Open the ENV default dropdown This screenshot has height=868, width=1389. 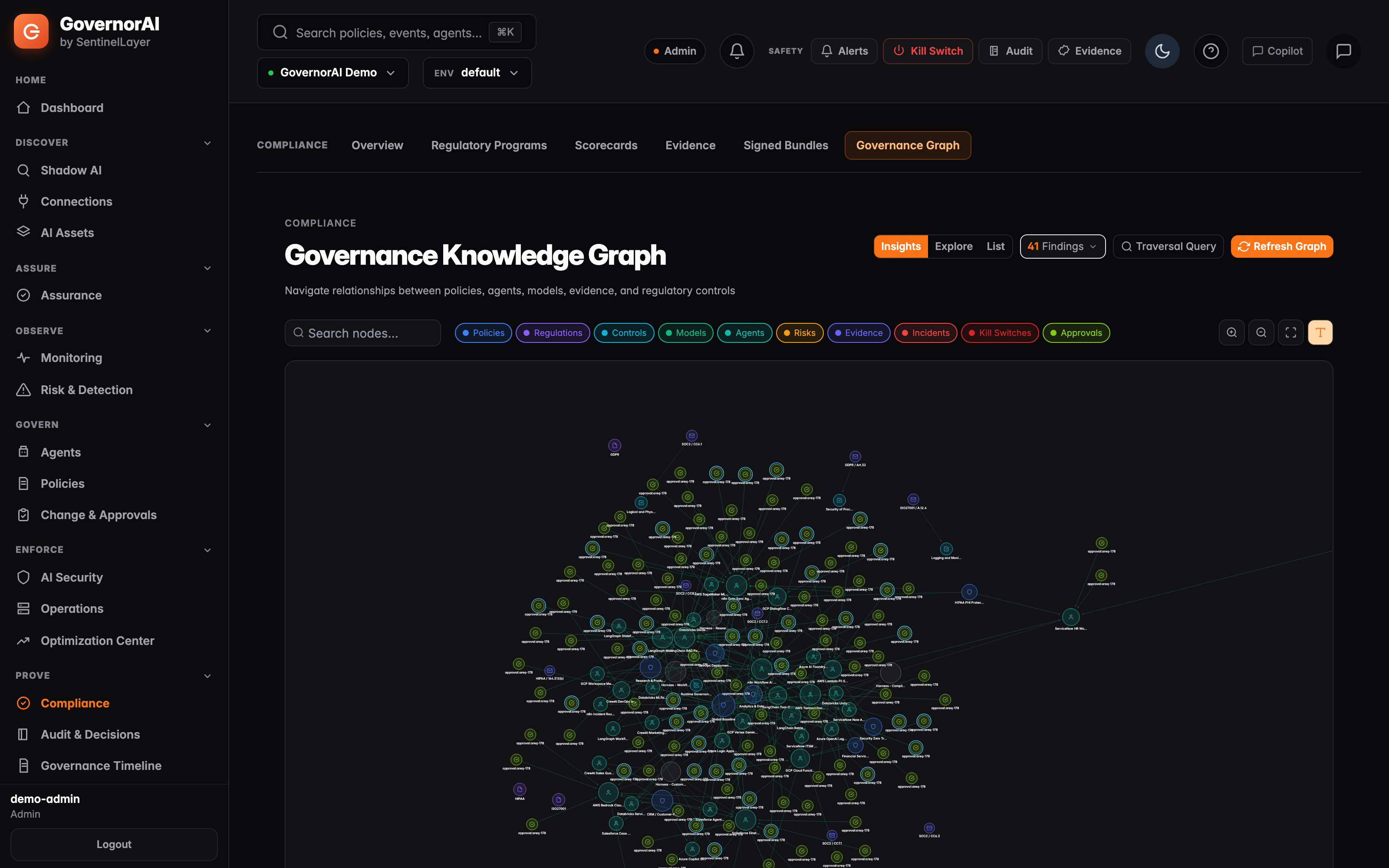click(x=477, y=73)
